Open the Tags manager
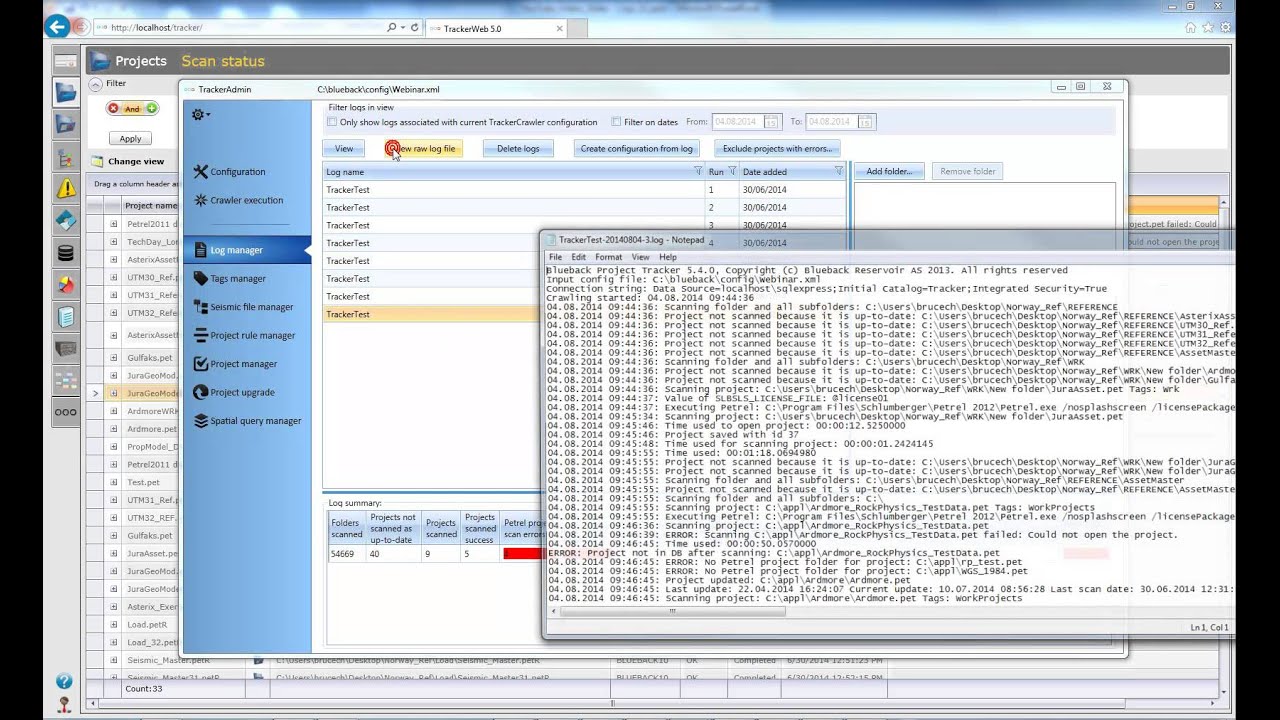 [x=230, y=278]
